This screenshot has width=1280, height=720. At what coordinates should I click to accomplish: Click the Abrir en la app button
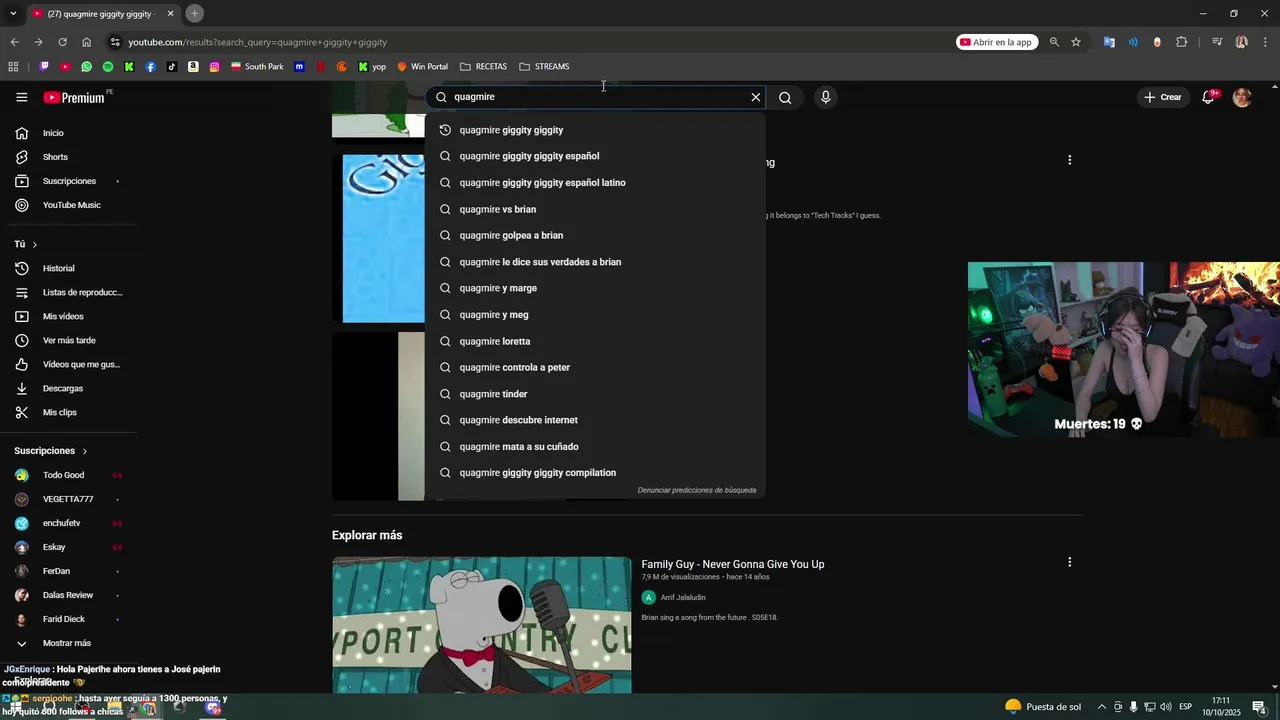pos(997,42)
